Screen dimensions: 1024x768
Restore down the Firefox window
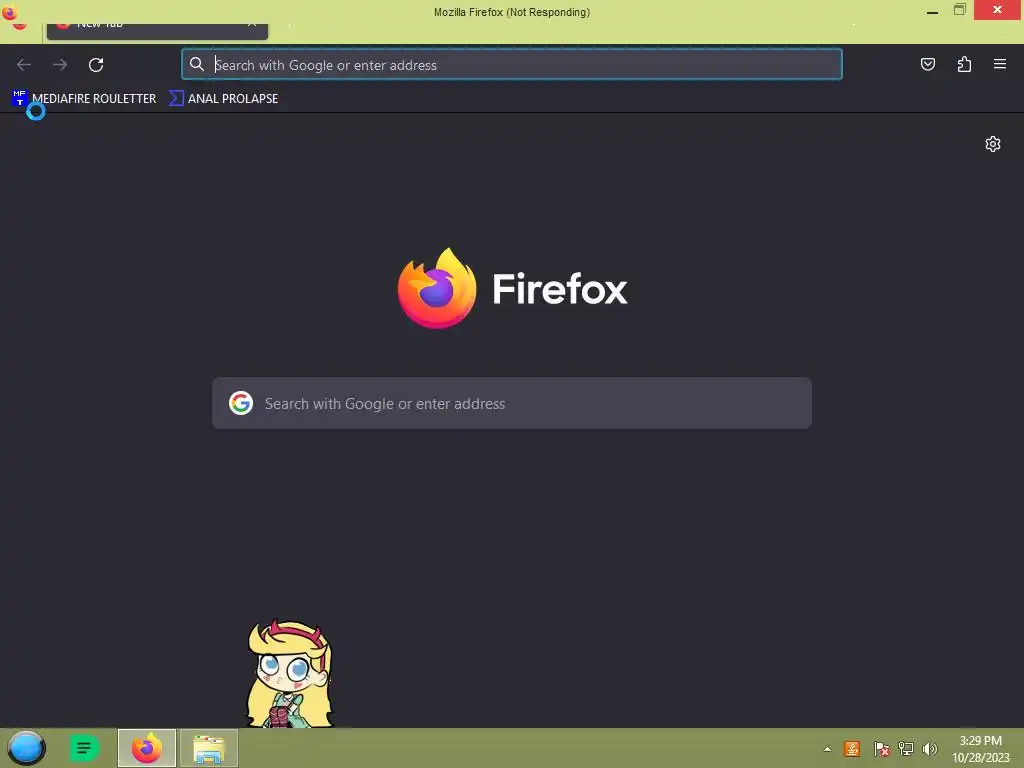pos(959,10)
